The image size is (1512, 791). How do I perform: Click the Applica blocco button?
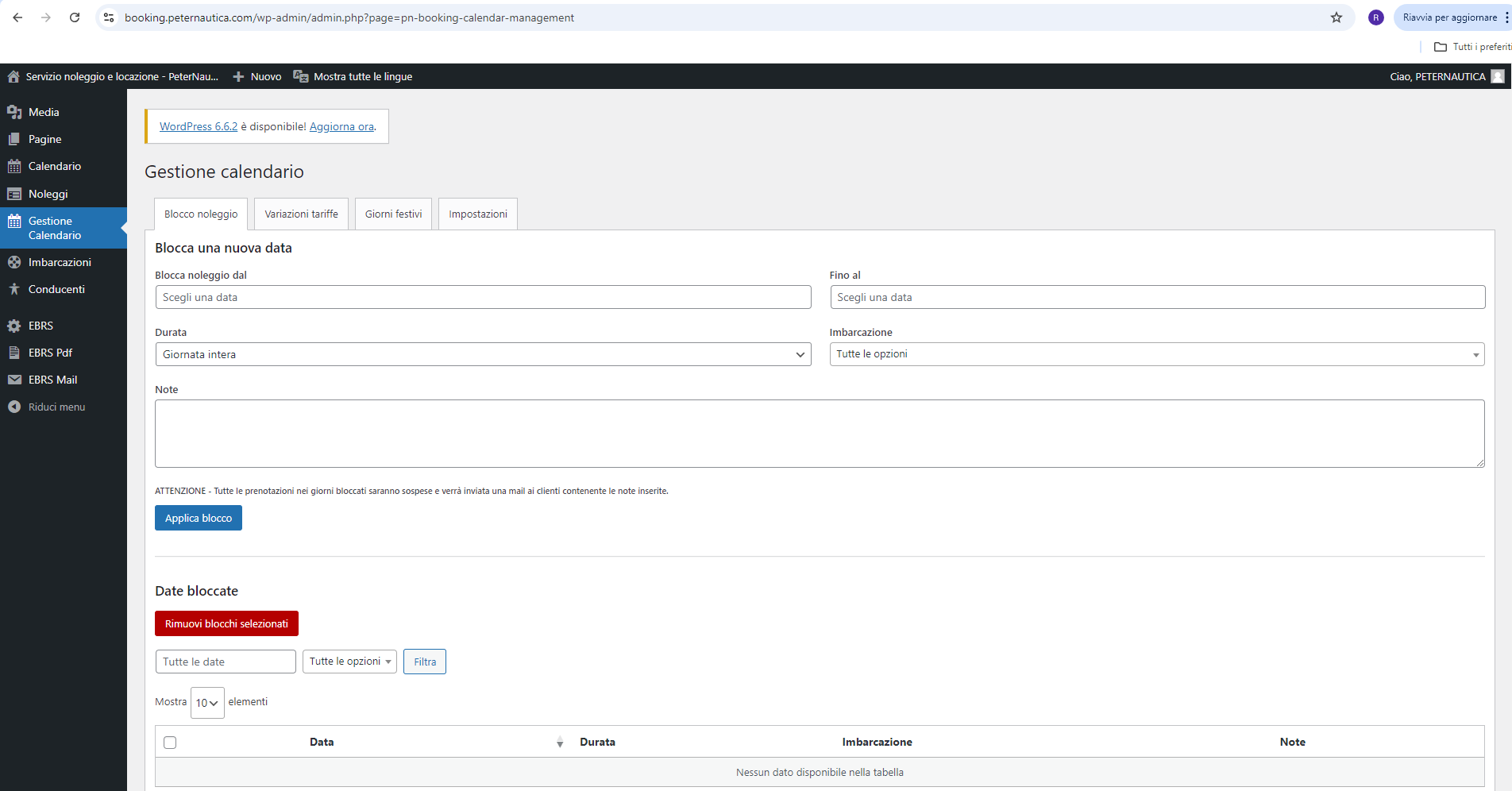[199, 518]
